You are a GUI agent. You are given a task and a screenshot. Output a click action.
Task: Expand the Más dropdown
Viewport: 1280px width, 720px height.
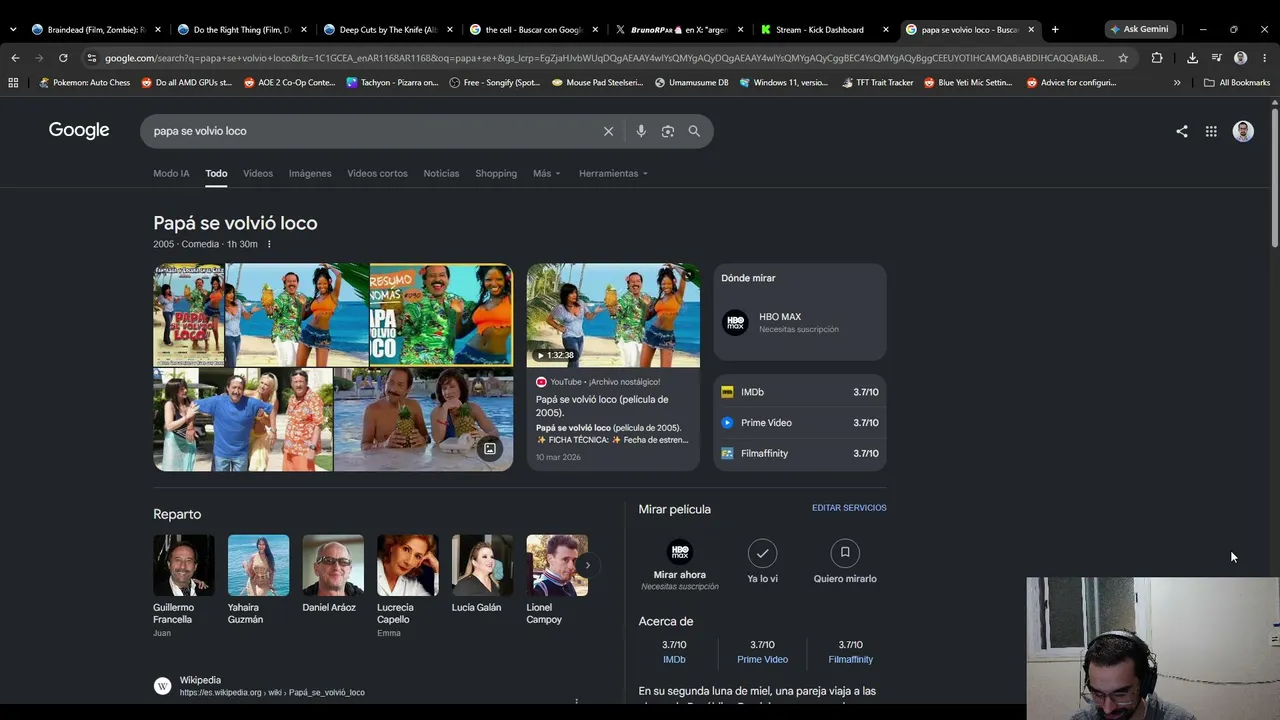click(546, 173)
